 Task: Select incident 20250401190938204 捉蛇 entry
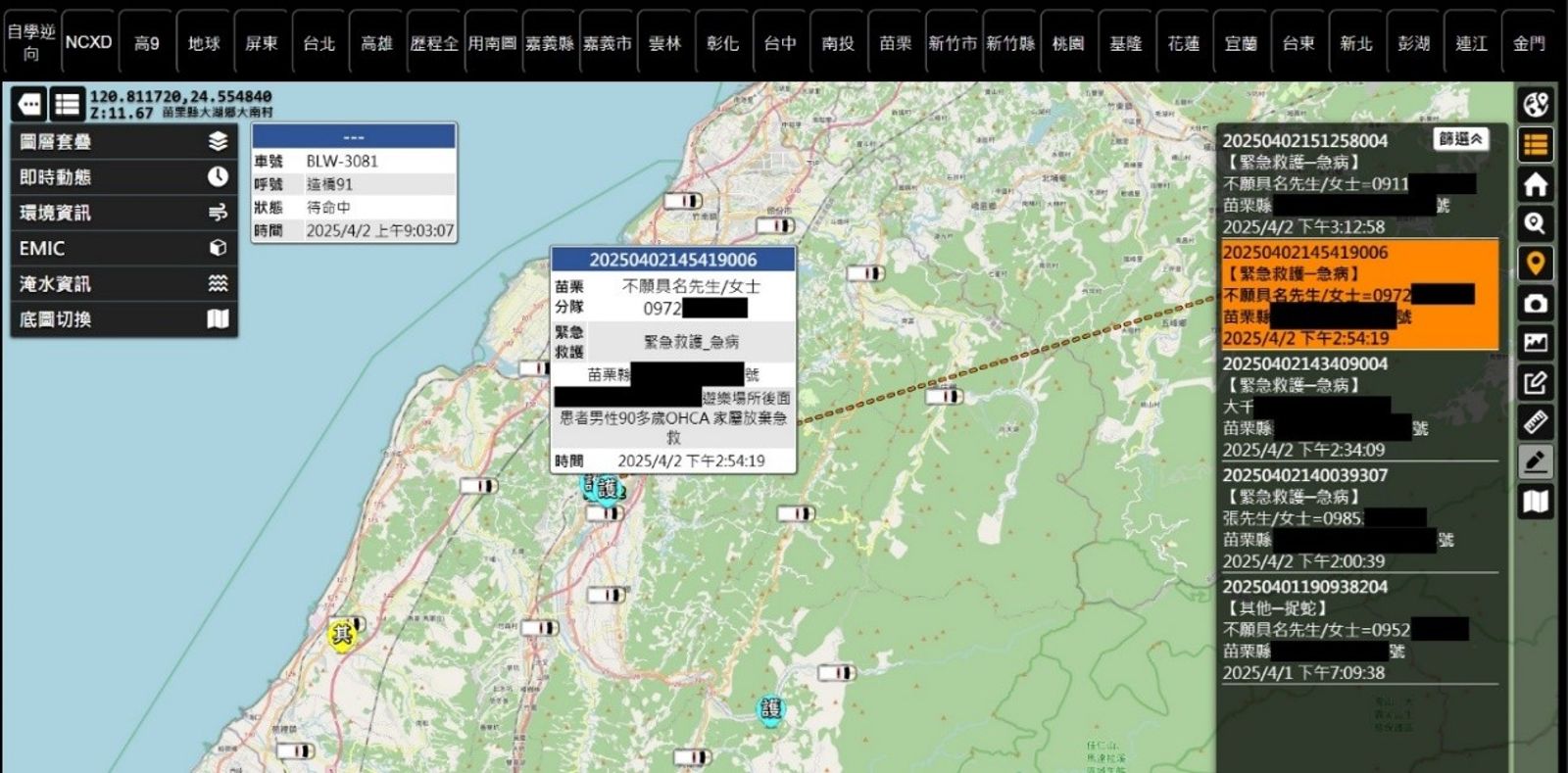(1358, 629)
